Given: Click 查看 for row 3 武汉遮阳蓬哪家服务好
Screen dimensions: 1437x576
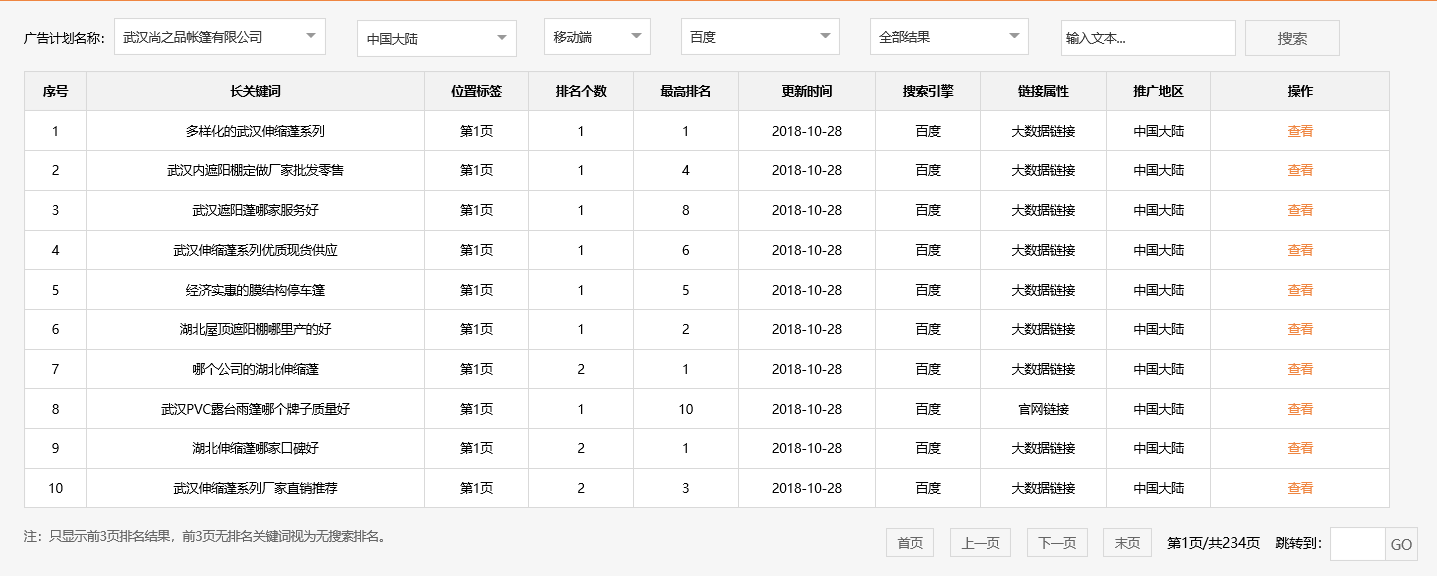Looking at the screenshot, I should (x=1299, y=210).
